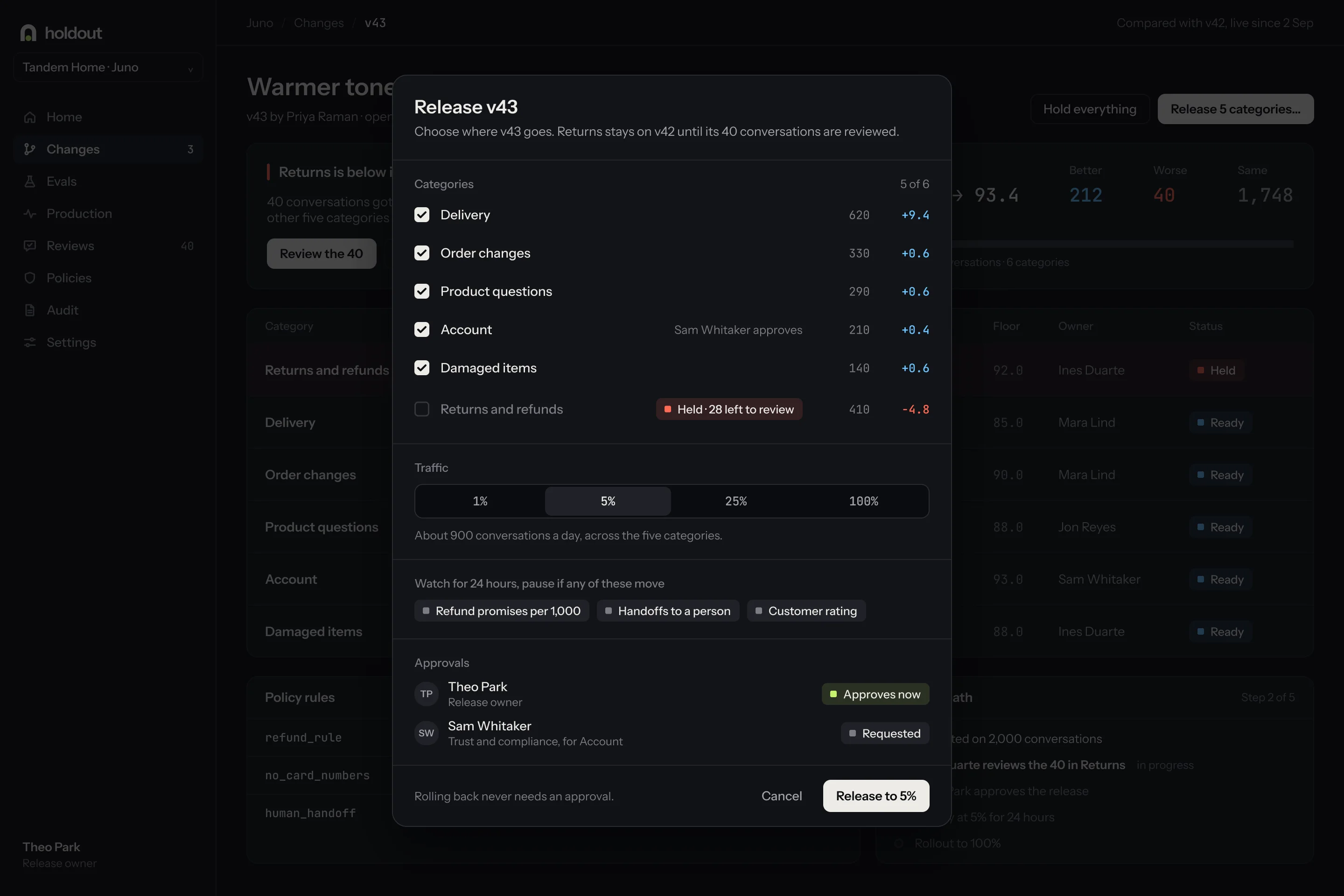Click the Requested status badge
Image resolution: width=1344 pixels, height=896 pixels.
click(885, 733)
